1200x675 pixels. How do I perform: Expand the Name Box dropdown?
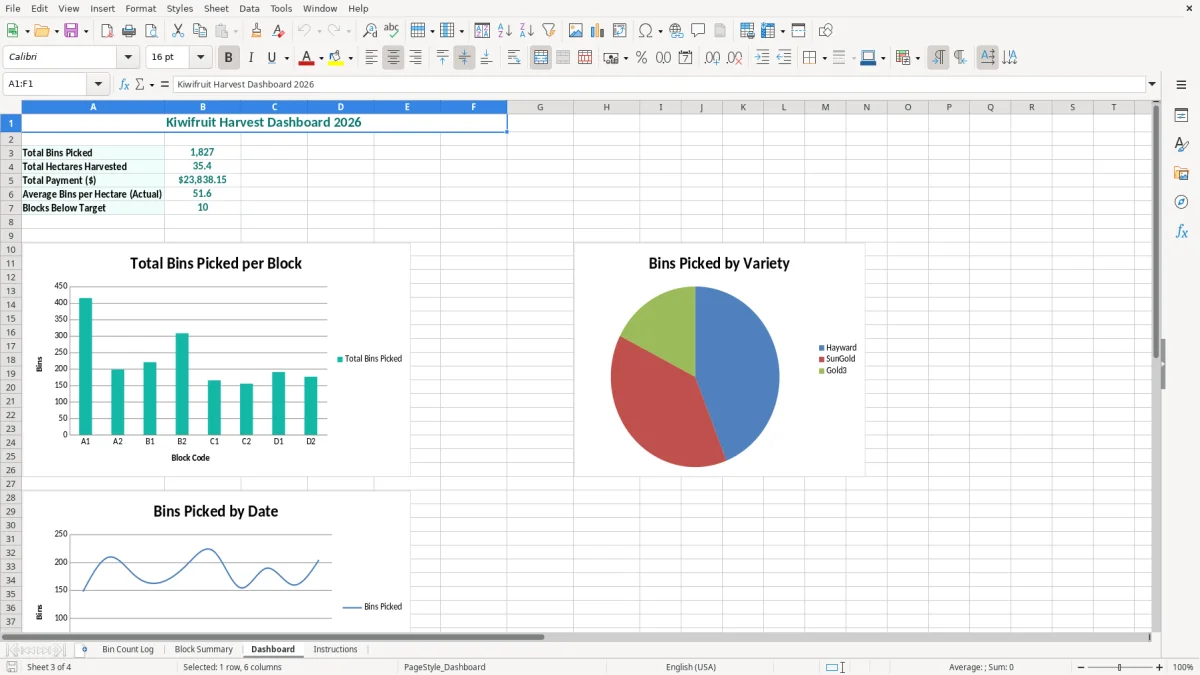[x=98, y=85]
